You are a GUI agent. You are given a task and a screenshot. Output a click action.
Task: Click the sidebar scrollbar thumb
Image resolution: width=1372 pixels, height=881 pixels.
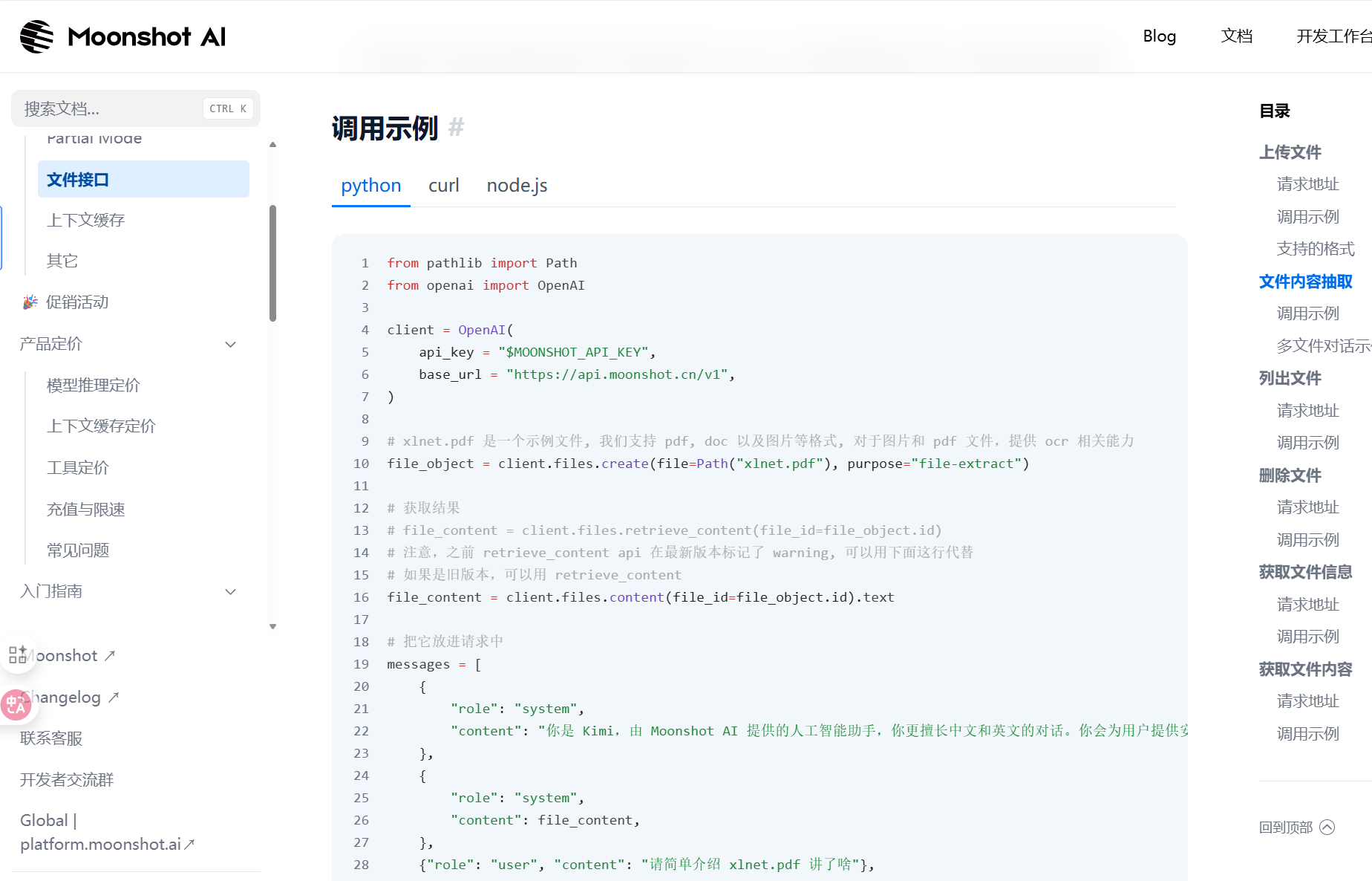(x=273, y=263)
